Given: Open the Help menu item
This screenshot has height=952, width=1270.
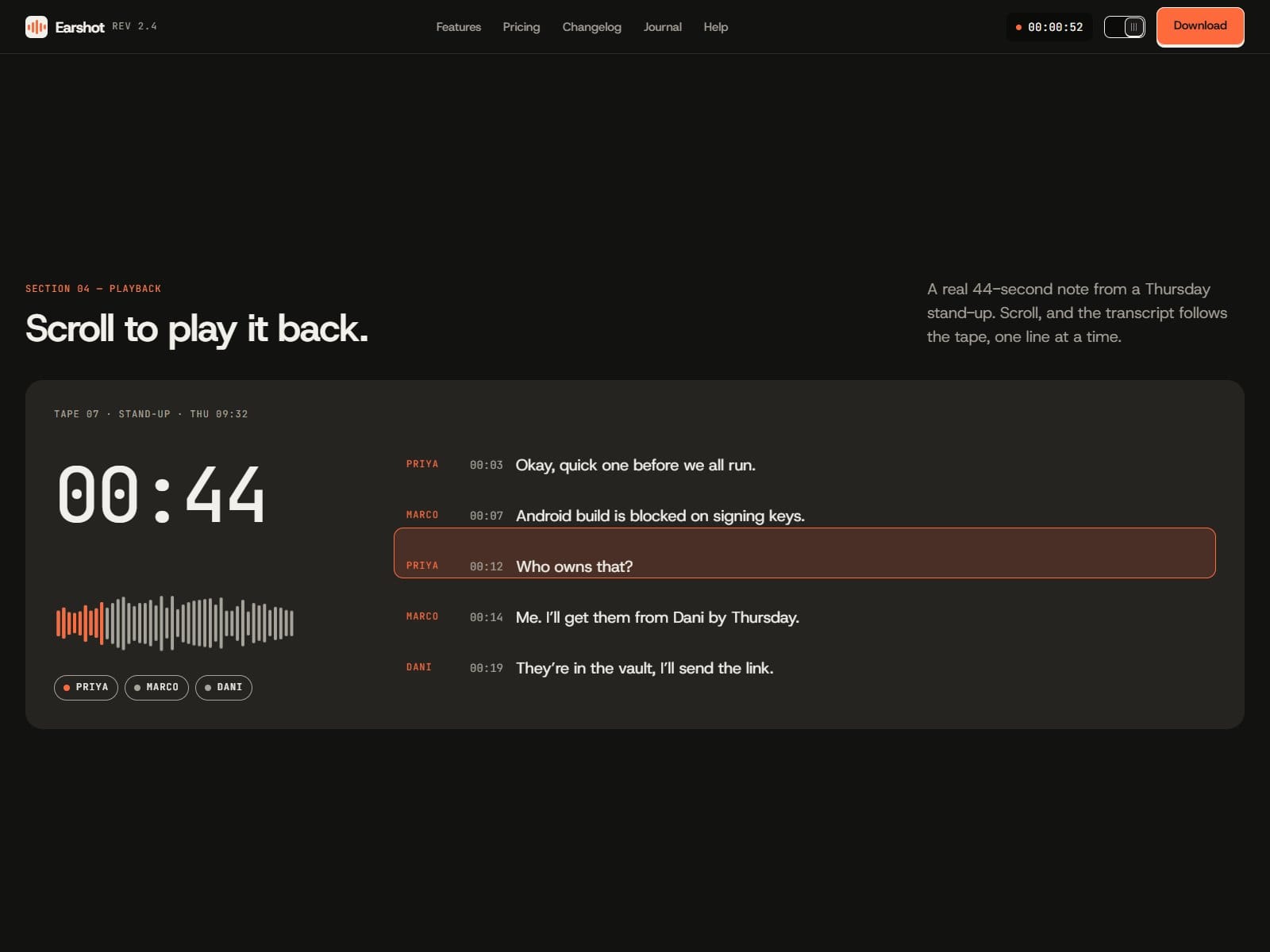Looking at the screenshot, I should click(716, 27).
